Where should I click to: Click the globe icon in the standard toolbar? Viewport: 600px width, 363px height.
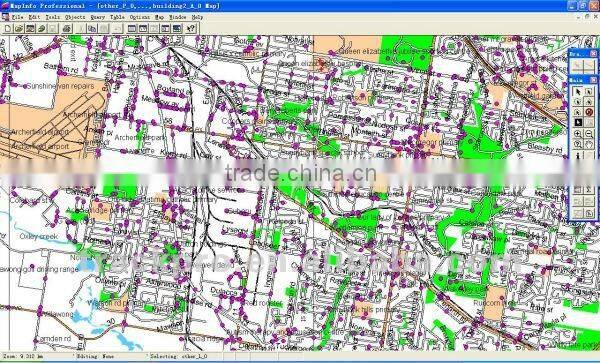(x=41, y=28)
